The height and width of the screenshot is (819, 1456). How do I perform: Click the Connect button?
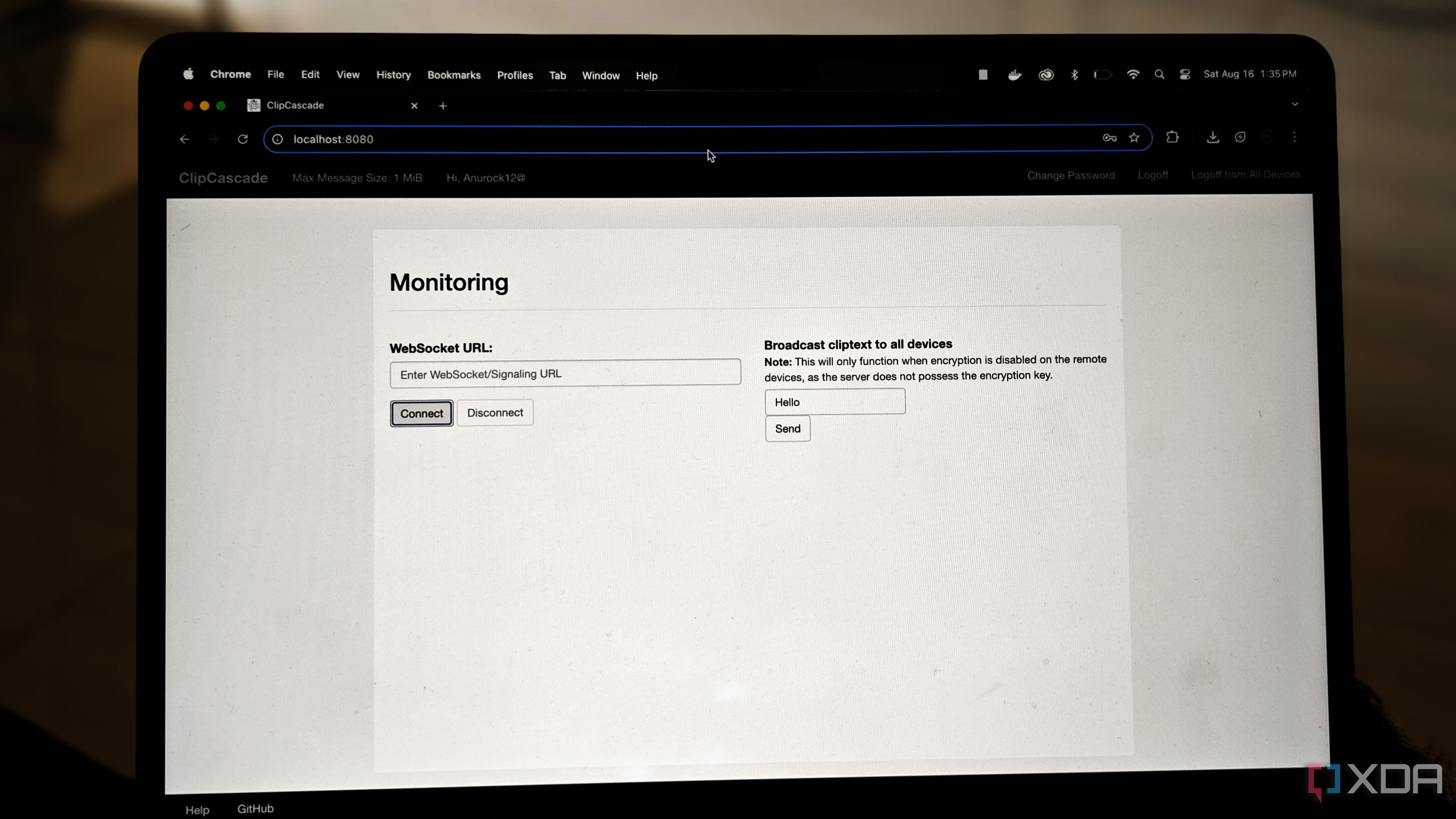(421, 413)
